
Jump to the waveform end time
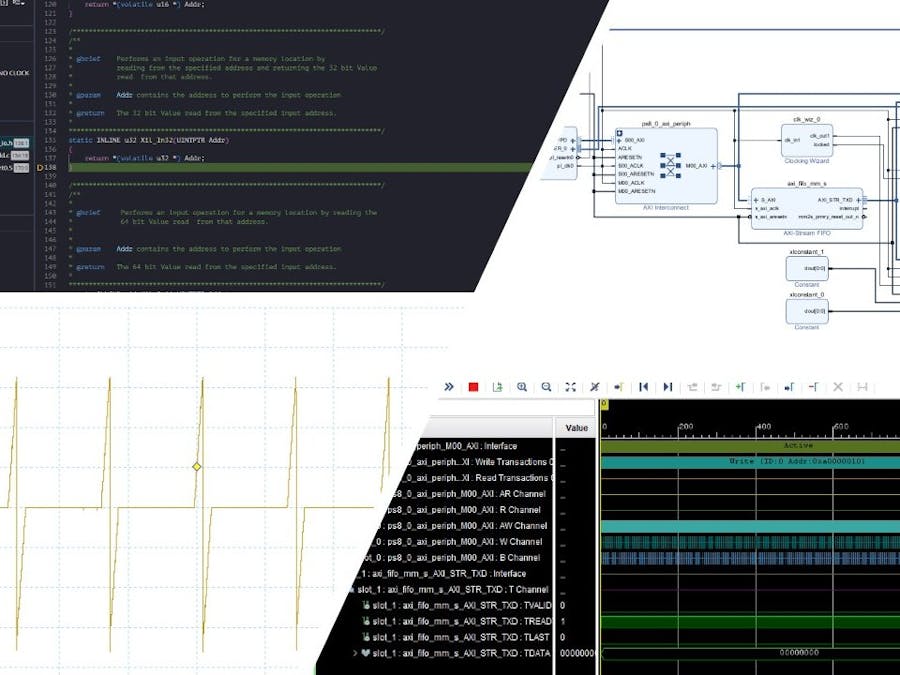click(x=667, y=387)
